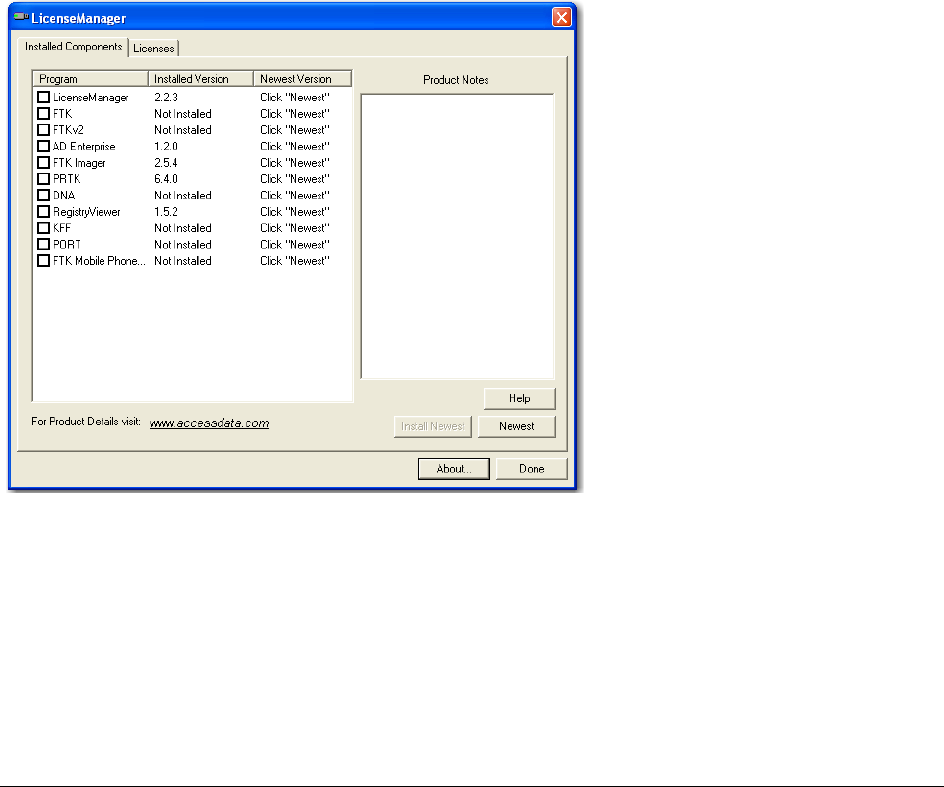This screenshot has width=944, height=787.
Task: Click the LicenseManager title bar icon
Action: tap(21, 17)
